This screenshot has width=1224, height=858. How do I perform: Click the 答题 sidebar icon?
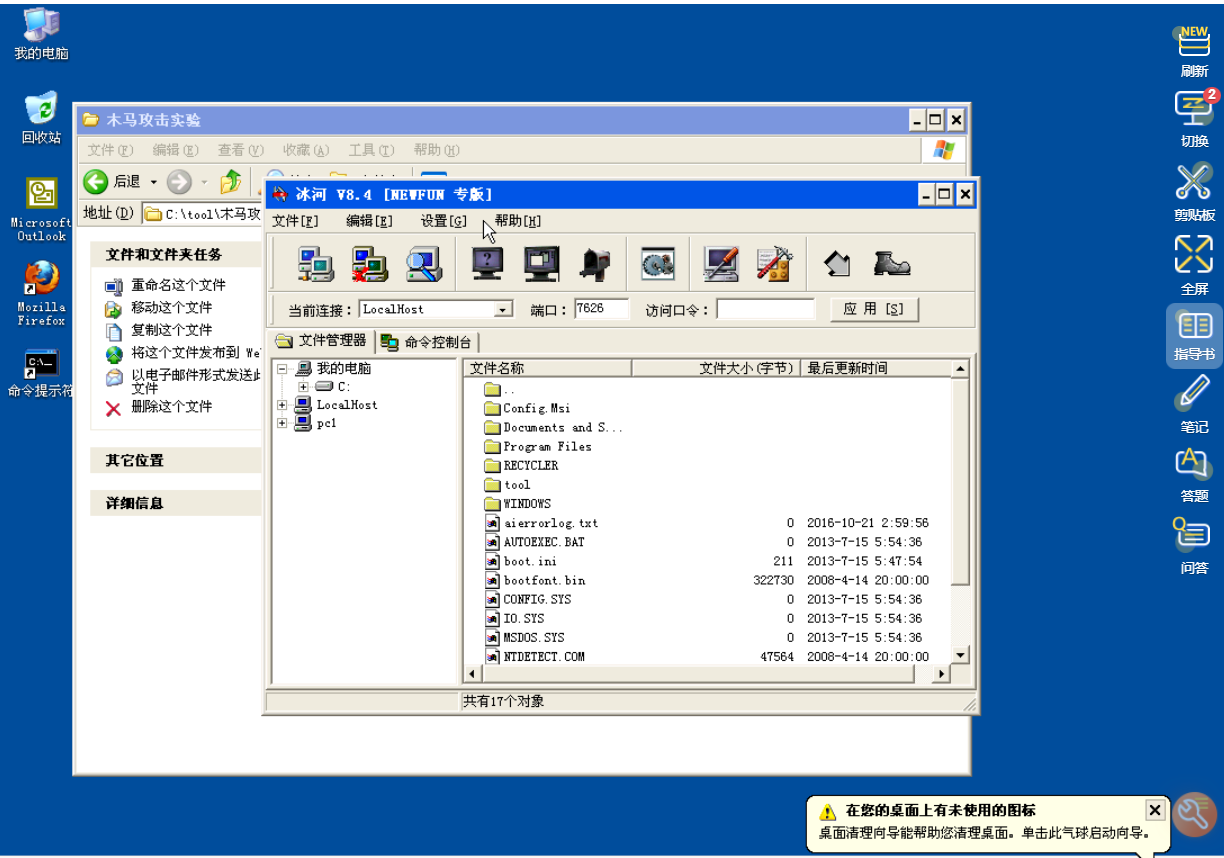coord(1194,474)
